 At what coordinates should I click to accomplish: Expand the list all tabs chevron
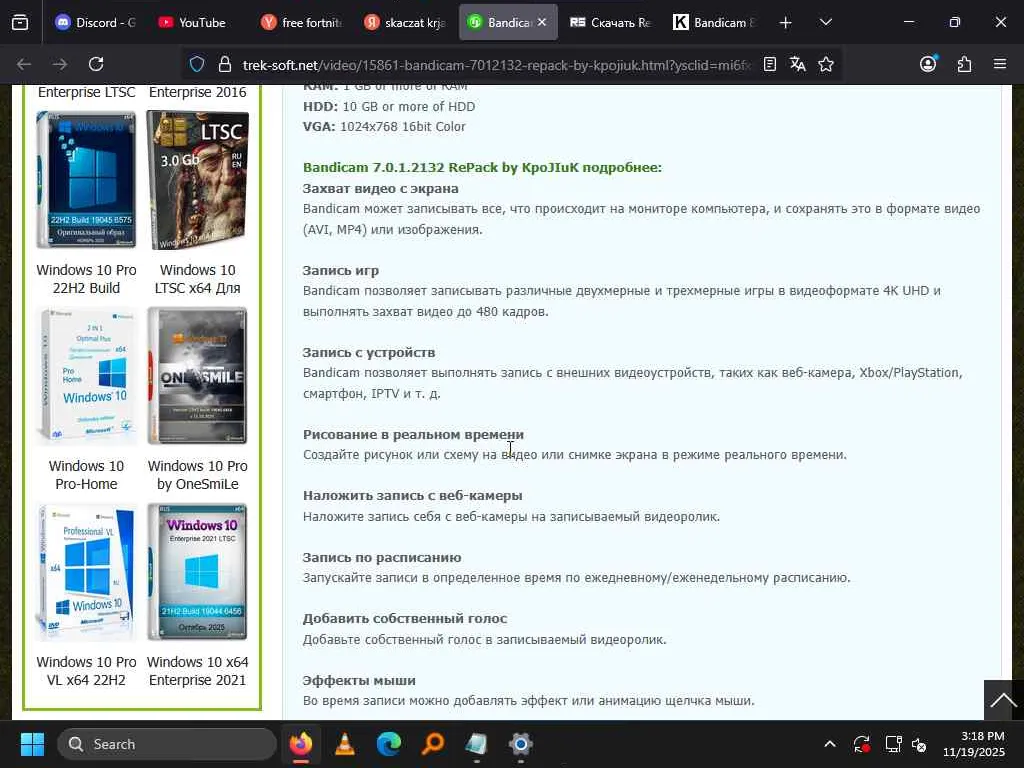[x=825, y=22]
